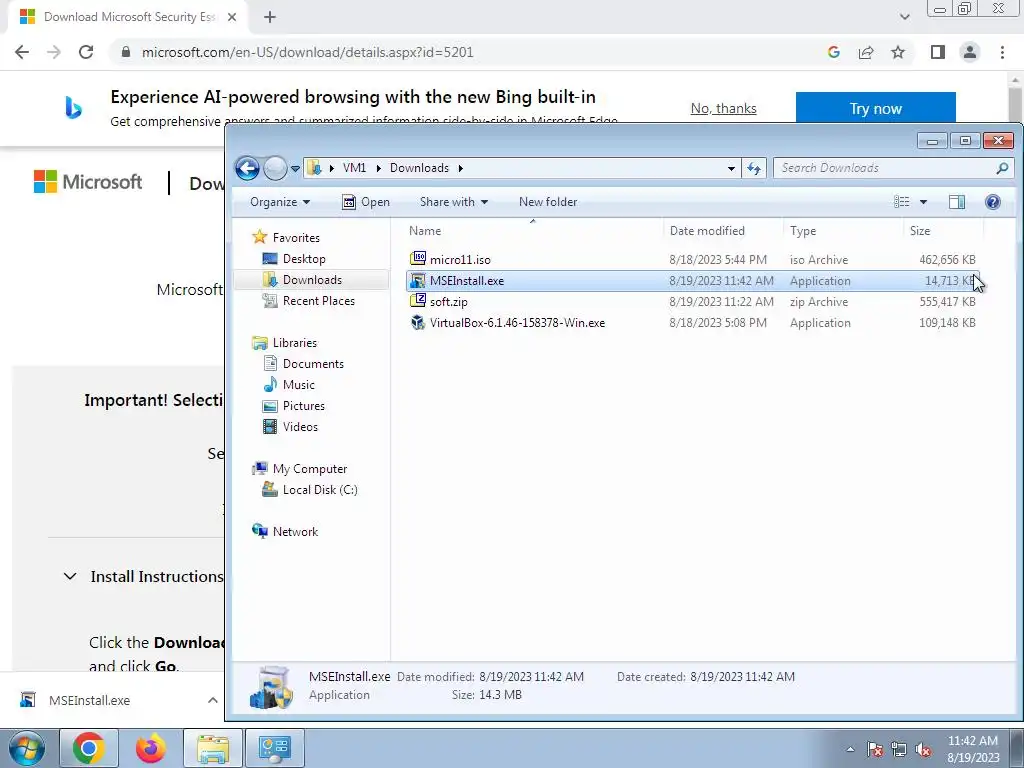
Task: Open the recent pages dropdown beside navigation arrows
Action: pos(295,168)
